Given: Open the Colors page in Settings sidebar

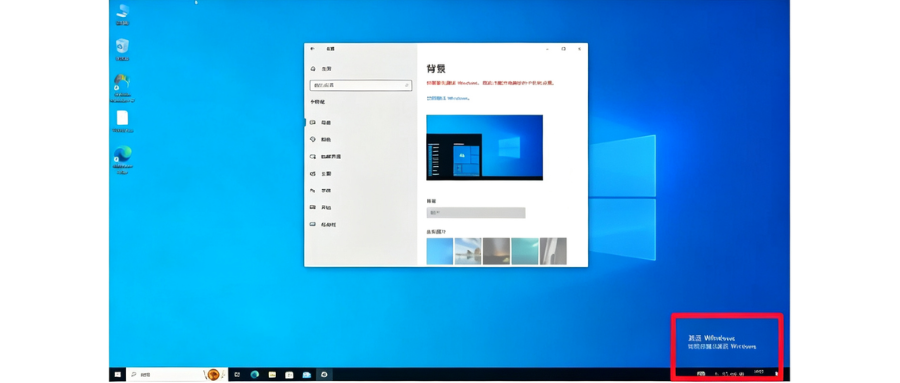Looking at the screenshot, I should click(321, 140).
